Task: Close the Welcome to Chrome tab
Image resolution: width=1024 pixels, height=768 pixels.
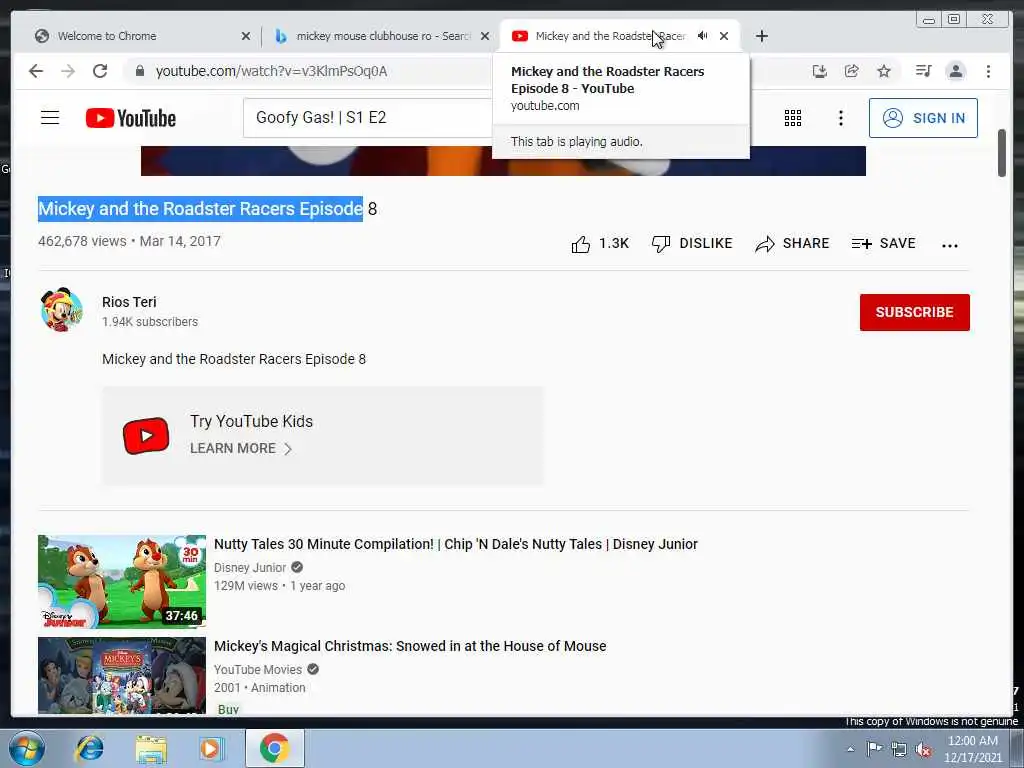Action: click(x=246, y=36)
